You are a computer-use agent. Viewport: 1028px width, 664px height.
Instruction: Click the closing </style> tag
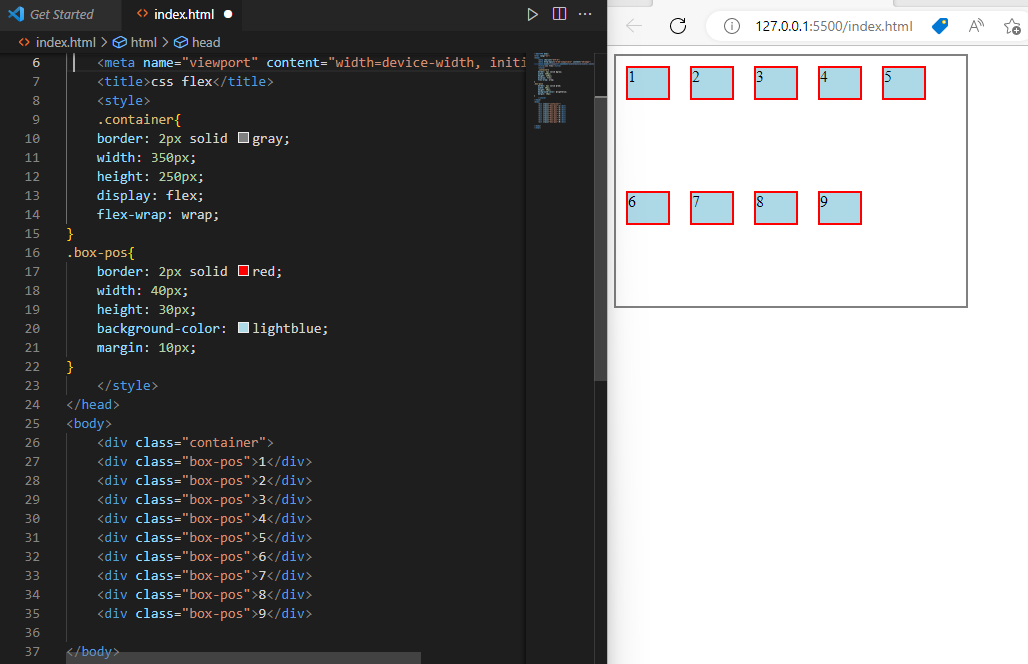click(x=127, y=385)
